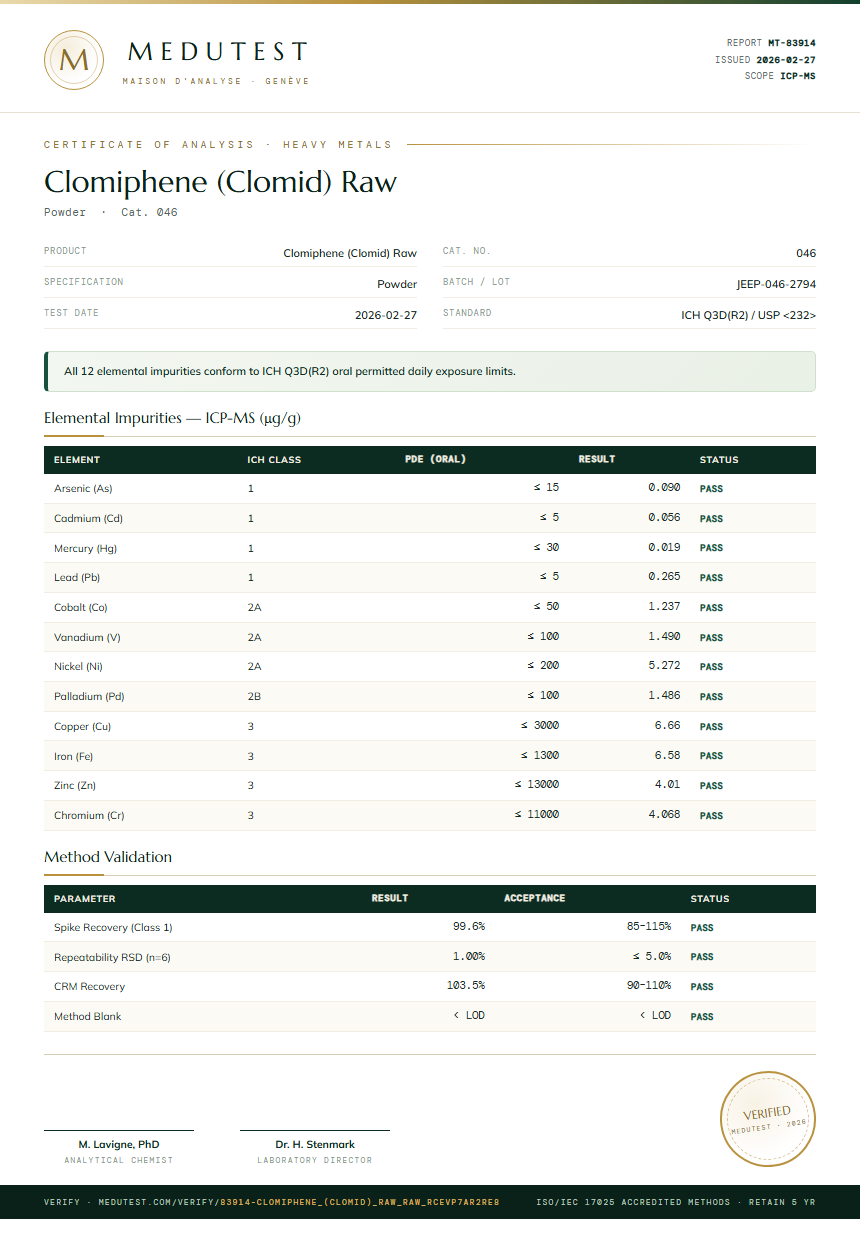Image resolution: width=860 pixels, height=1249 pixels.
Task: Click the RESULT header in impurities table
Action: pos(597,460)
